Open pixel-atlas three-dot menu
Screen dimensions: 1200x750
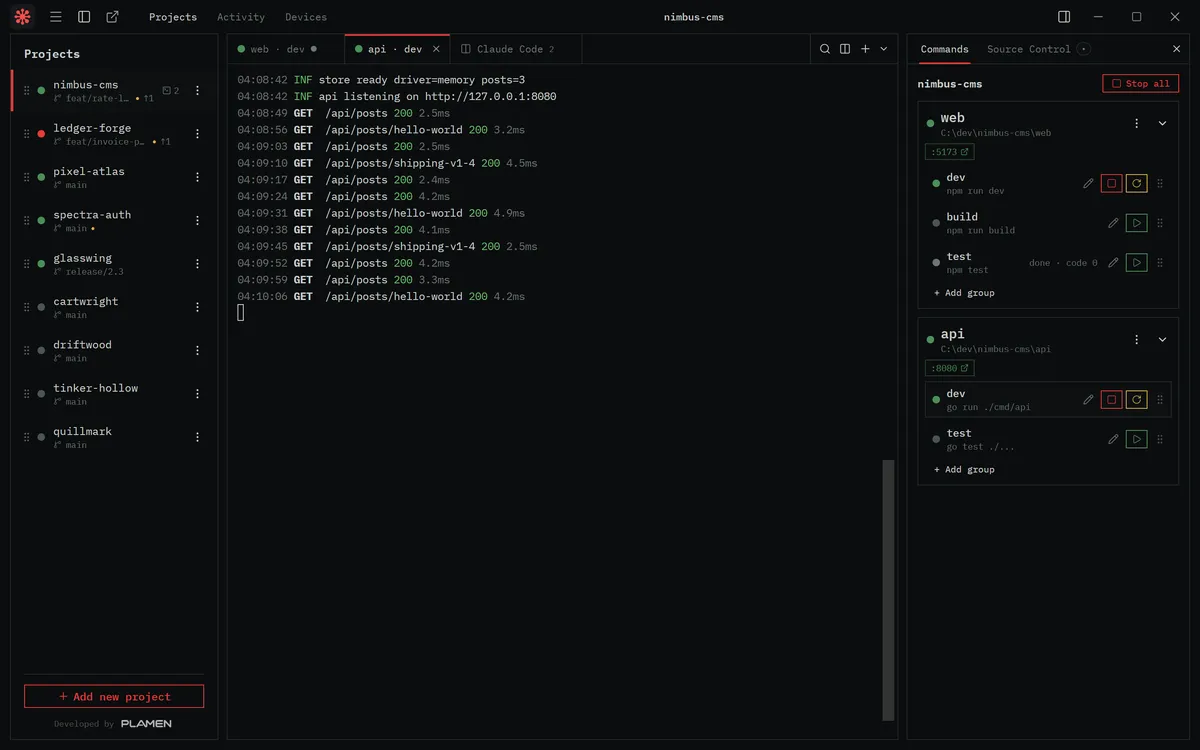coord(197,177)
